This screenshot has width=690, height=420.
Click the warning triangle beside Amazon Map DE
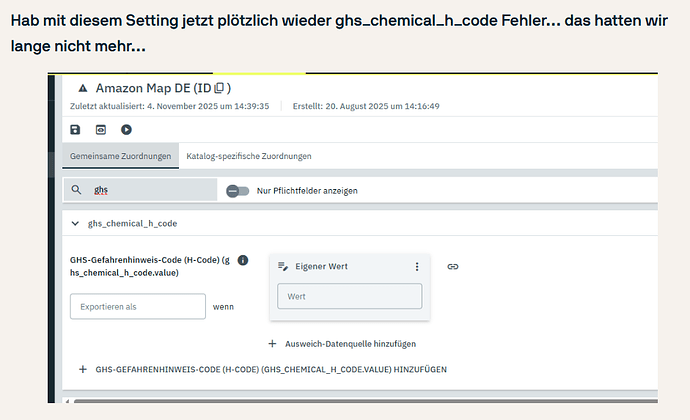[81, 89]
